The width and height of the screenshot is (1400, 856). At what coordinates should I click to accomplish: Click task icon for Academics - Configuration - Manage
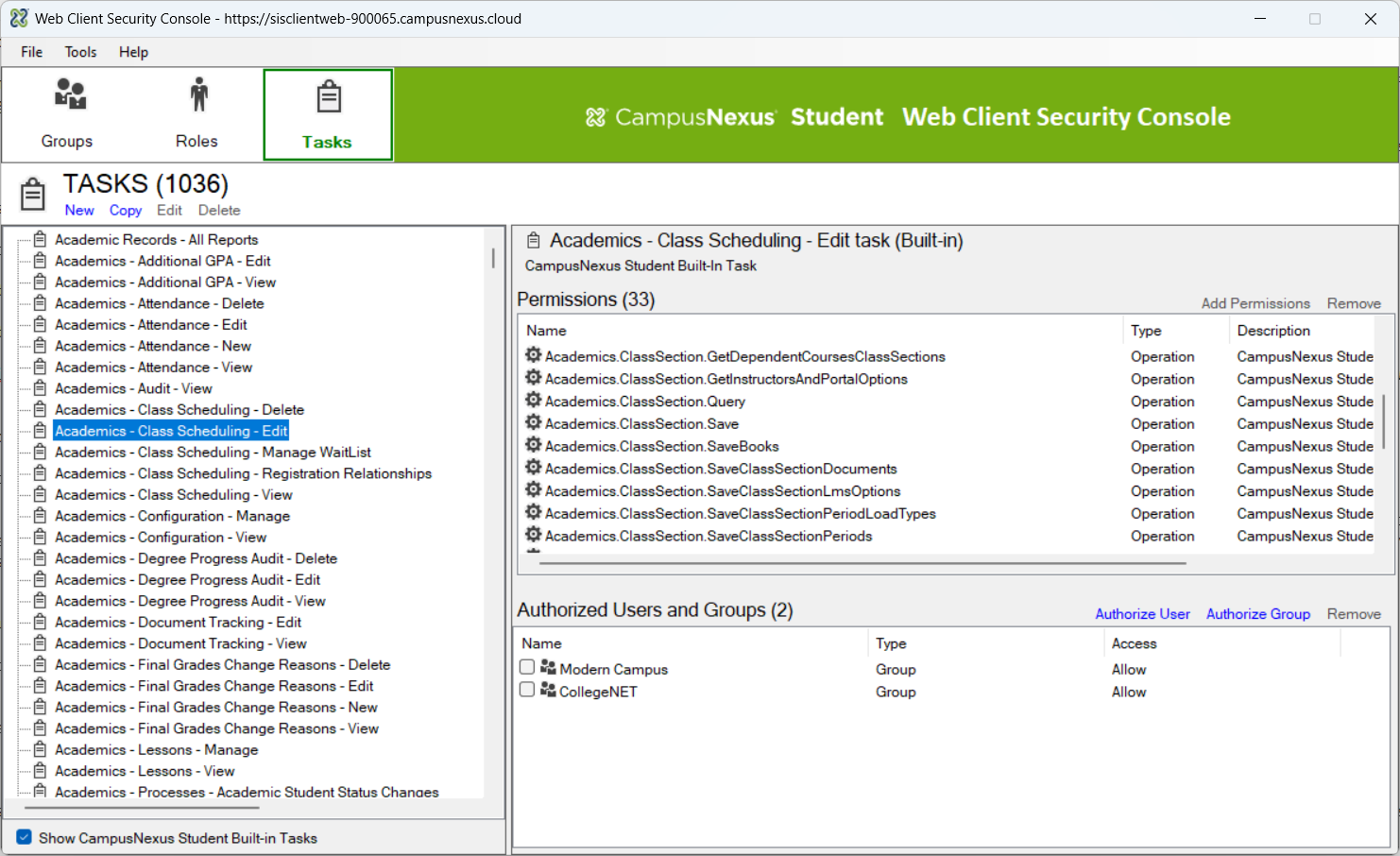[x=40, y=516]
